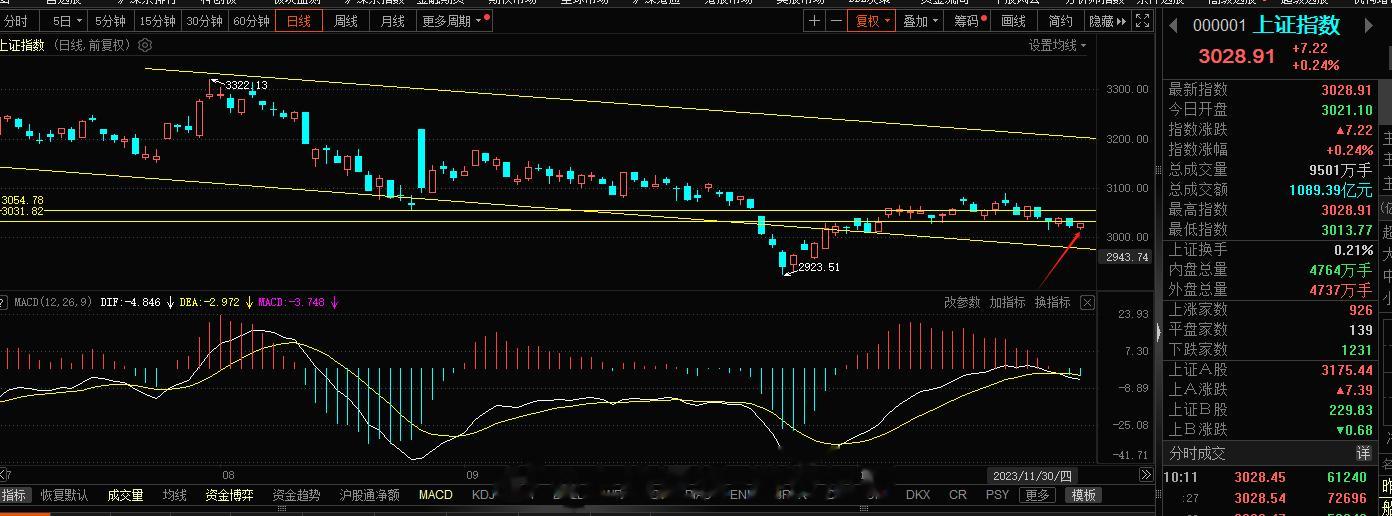Screen dimensions: 1392x516
Task: Toggle the 简约 simple mode
Action: tap(1060, 21)
